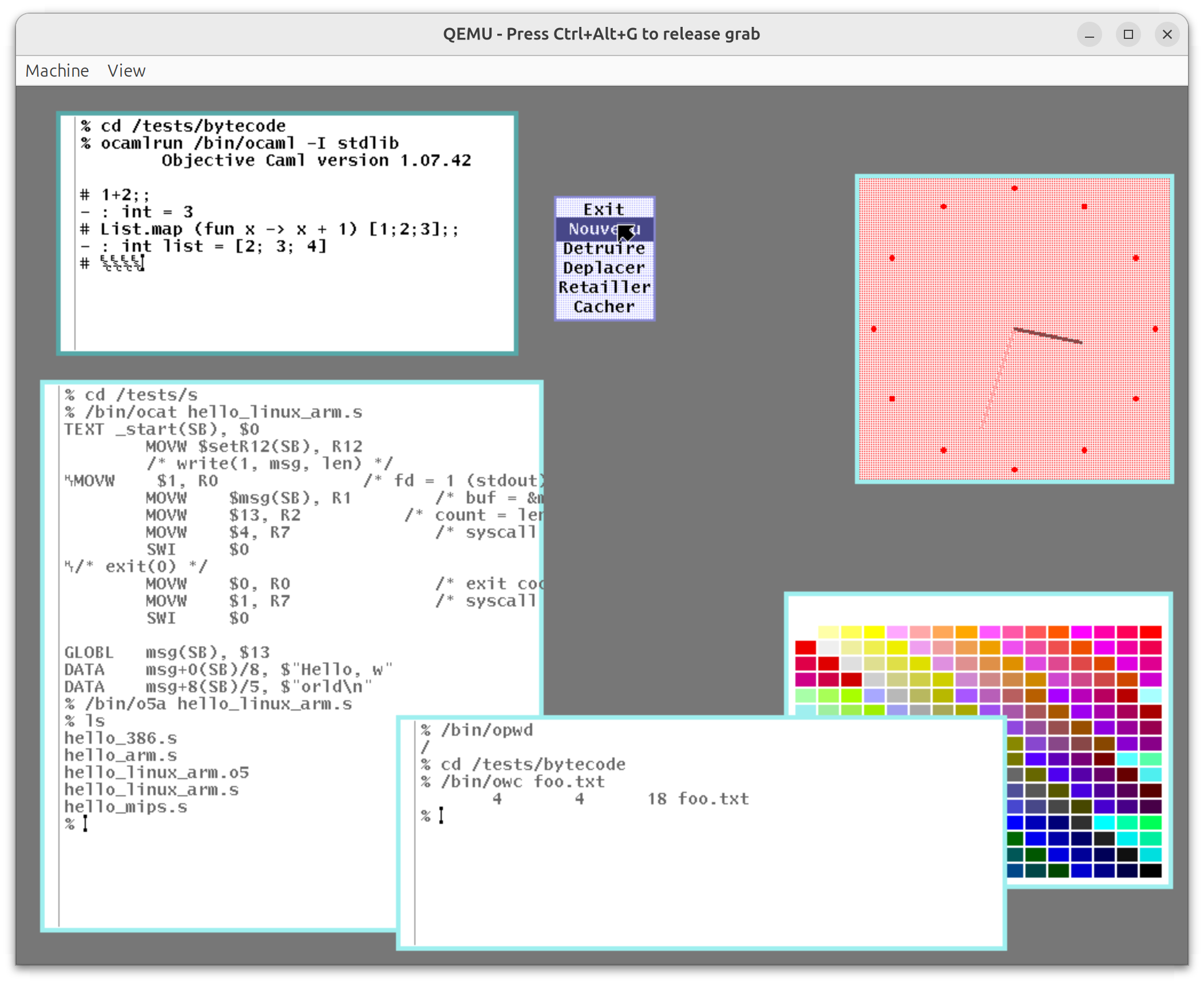The width and height of the screenshot is (1204, 984).
Task: Choose "Deplacer" to move a window
Action: [603, 267]
